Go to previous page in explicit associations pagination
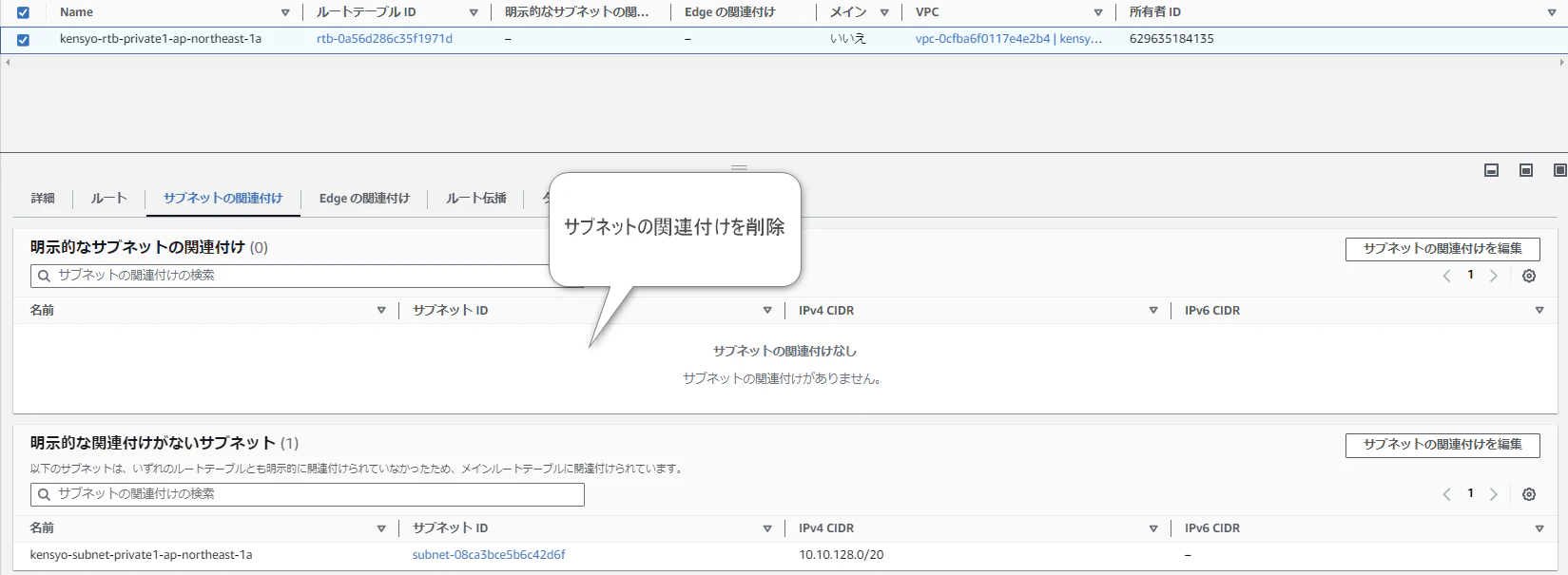1568x575 pixels. tap(1446, 276)
